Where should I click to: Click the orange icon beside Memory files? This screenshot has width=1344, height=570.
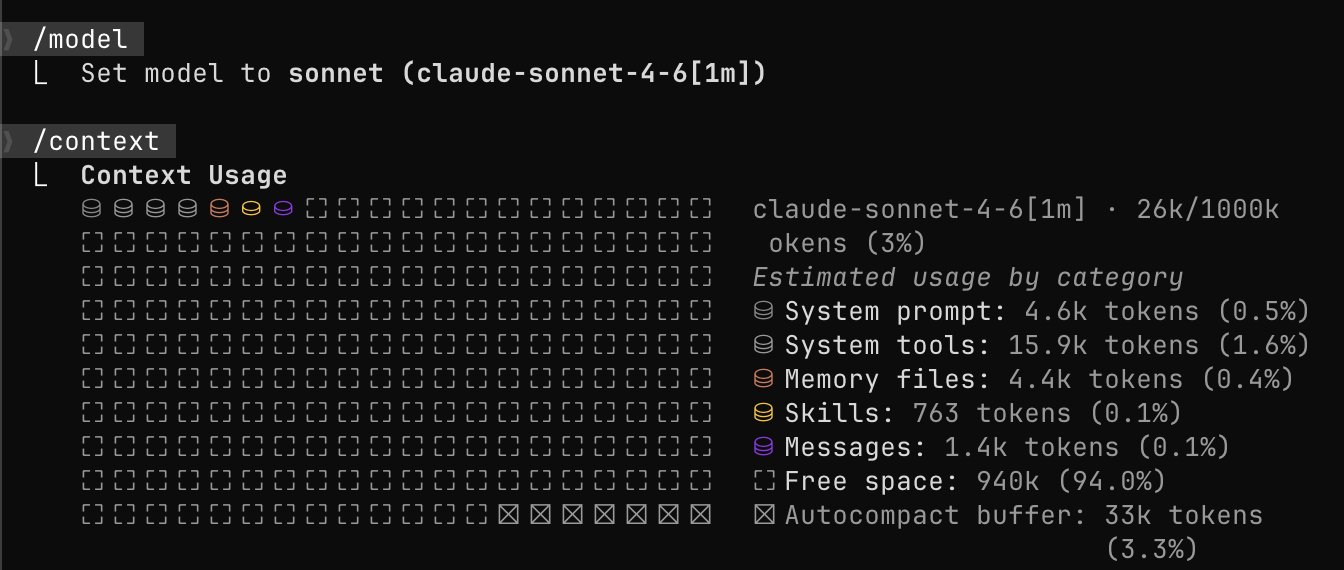[x=764, y=379]
